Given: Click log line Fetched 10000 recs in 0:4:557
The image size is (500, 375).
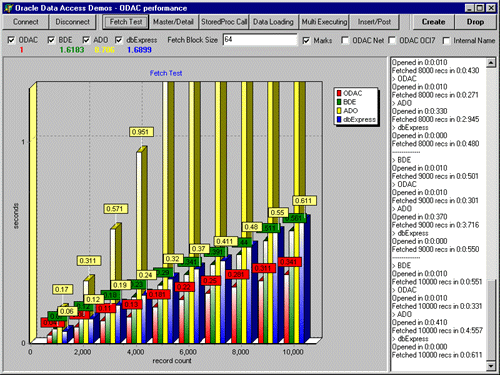Looking at the screenshot, I should (437, 331).
